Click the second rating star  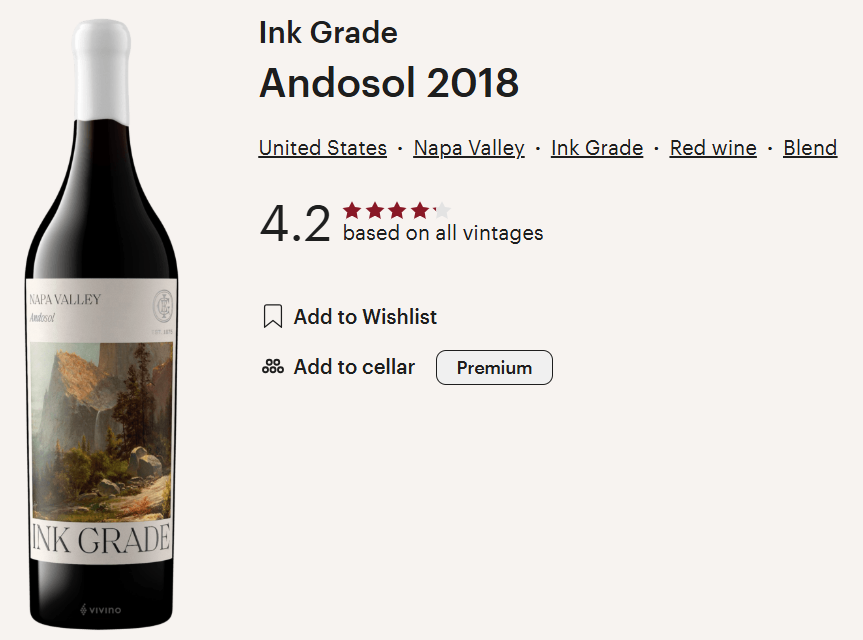pyautogui.click(x=374, y=210)
